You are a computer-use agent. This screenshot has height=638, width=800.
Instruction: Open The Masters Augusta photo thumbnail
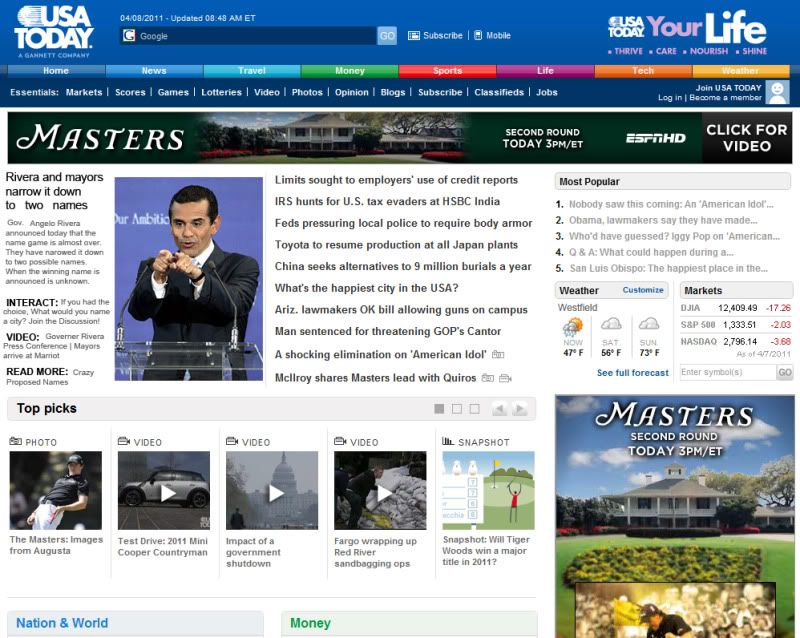coord(56,490)
